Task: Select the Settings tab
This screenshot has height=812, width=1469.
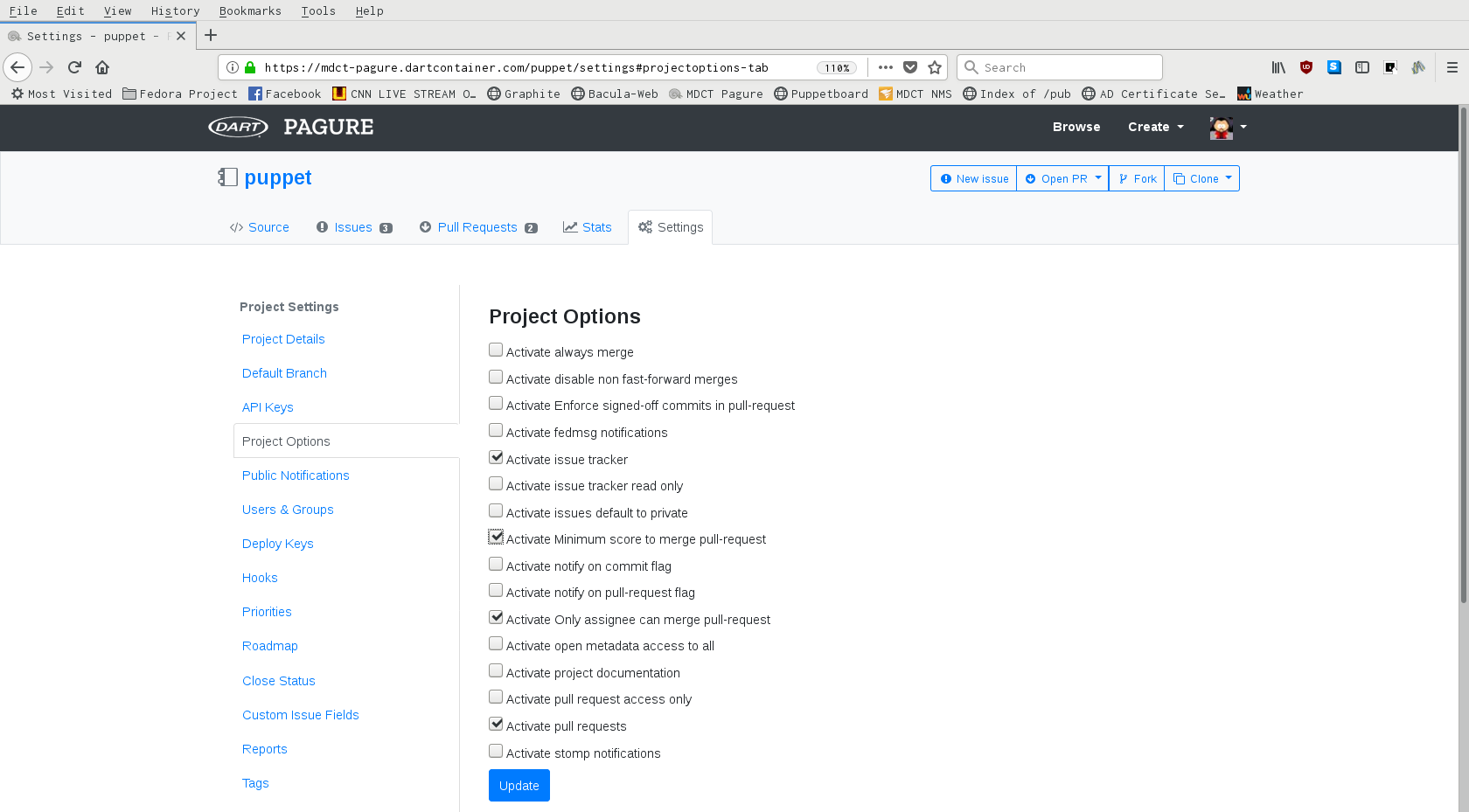Action: 671,227
